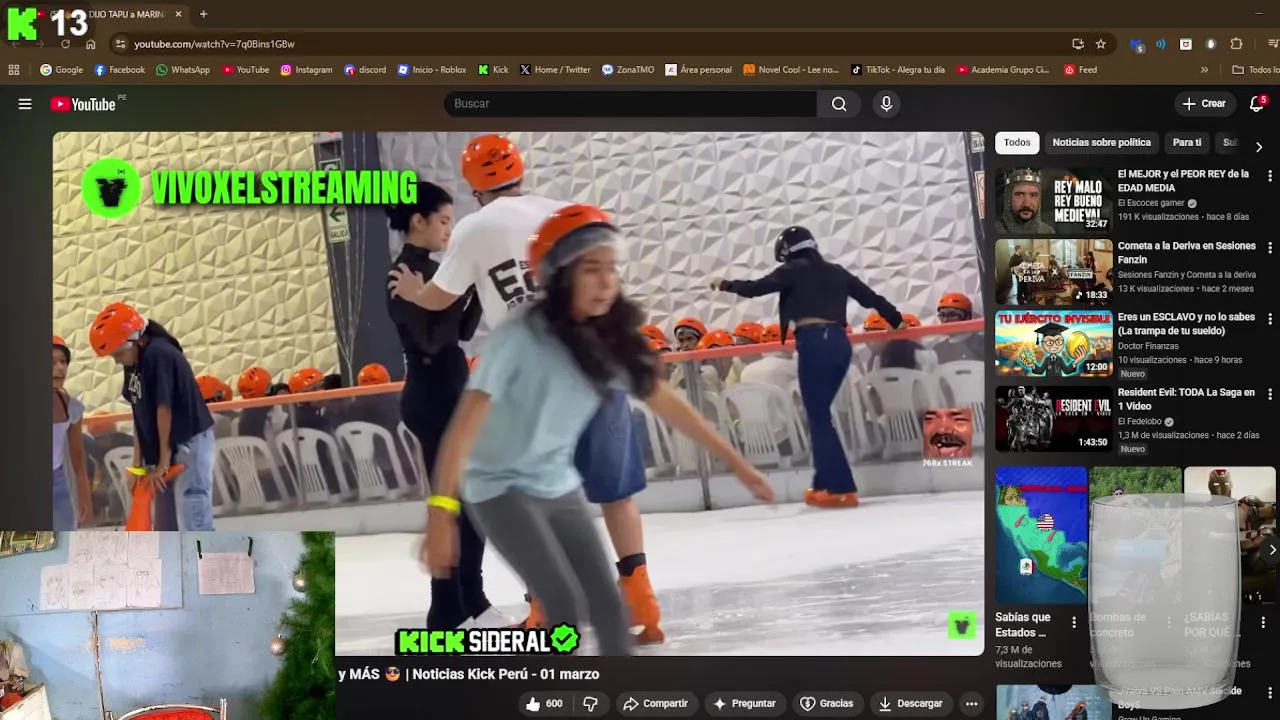Open the WhatsApp bookmark
Screen dimensions: 1280x720
coord(183,70)
